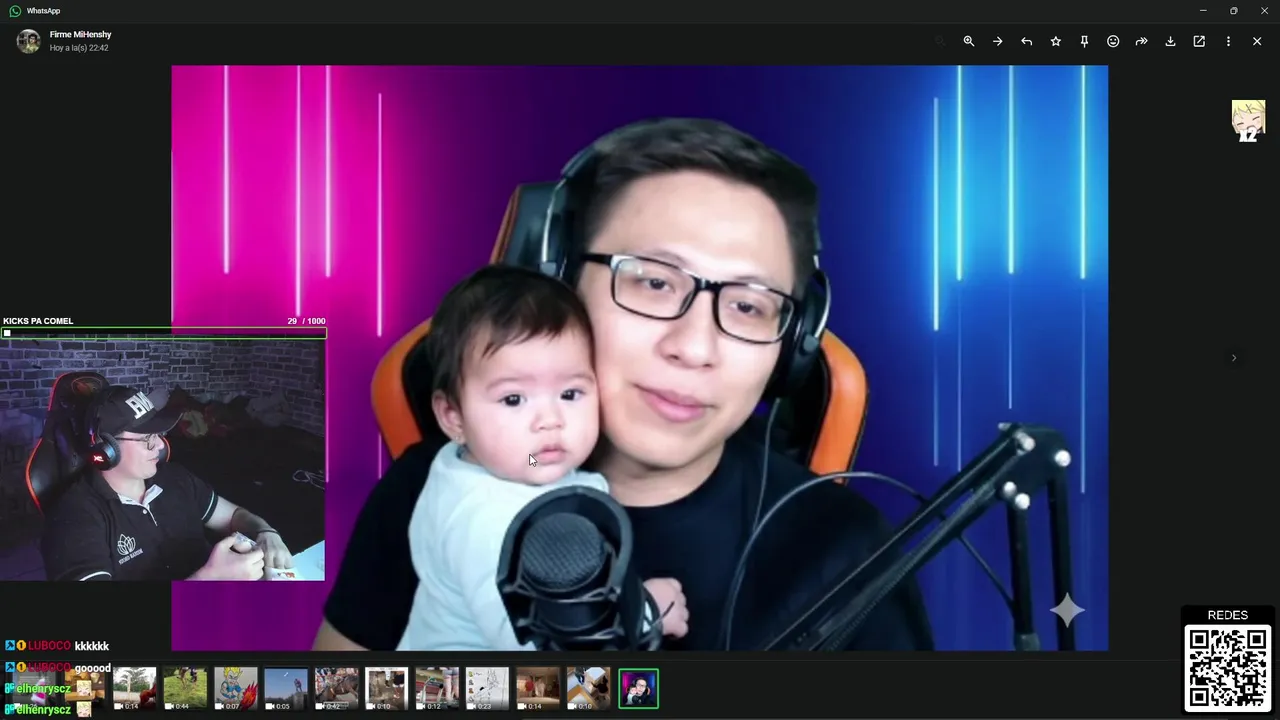This screenshot has width=1280, height=720.
Task: Open the 0:12 video thumbnail
Action: click(437, 688)
